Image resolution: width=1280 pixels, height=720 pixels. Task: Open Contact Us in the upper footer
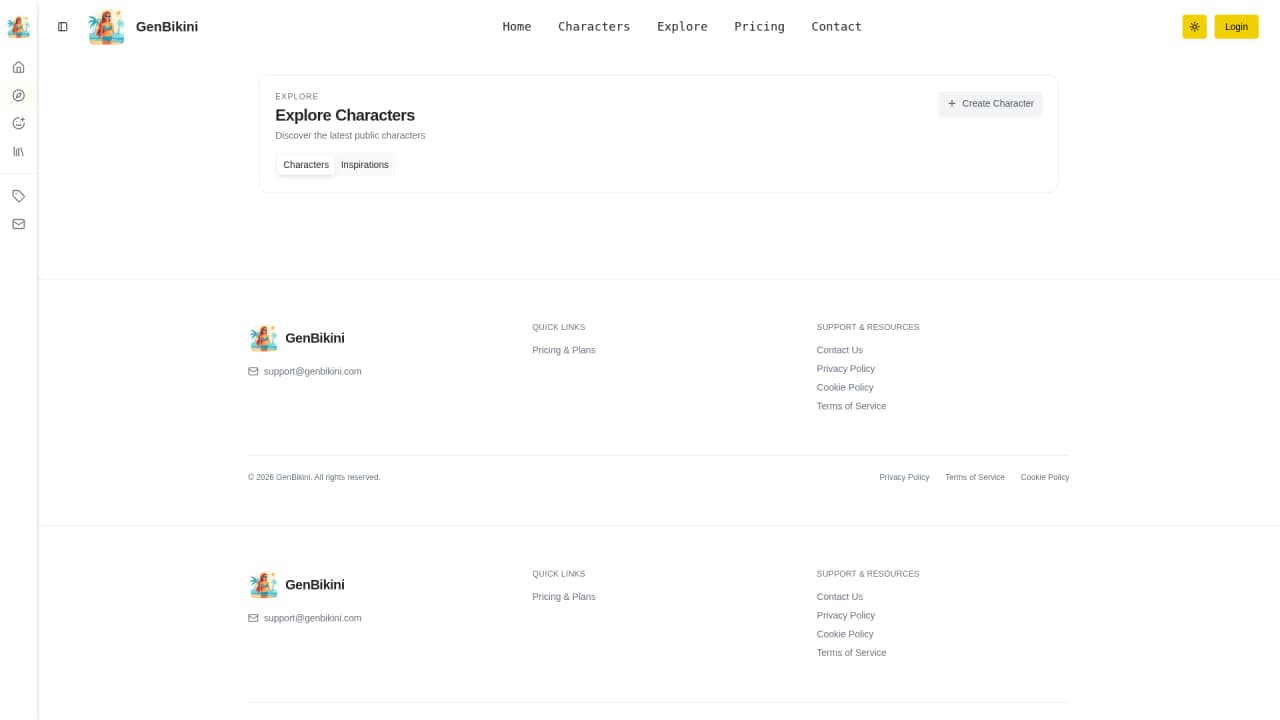[840, 350]
